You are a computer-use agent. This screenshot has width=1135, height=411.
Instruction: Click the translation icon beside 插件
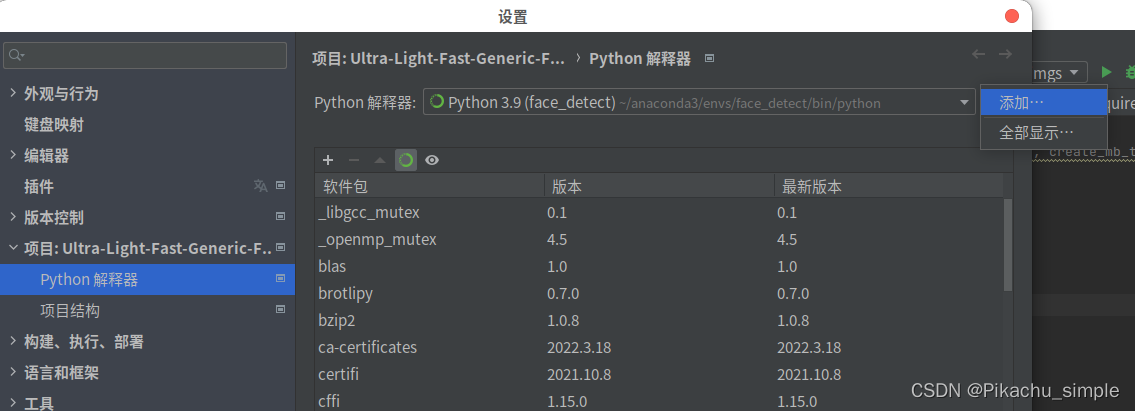click(260, 186)
